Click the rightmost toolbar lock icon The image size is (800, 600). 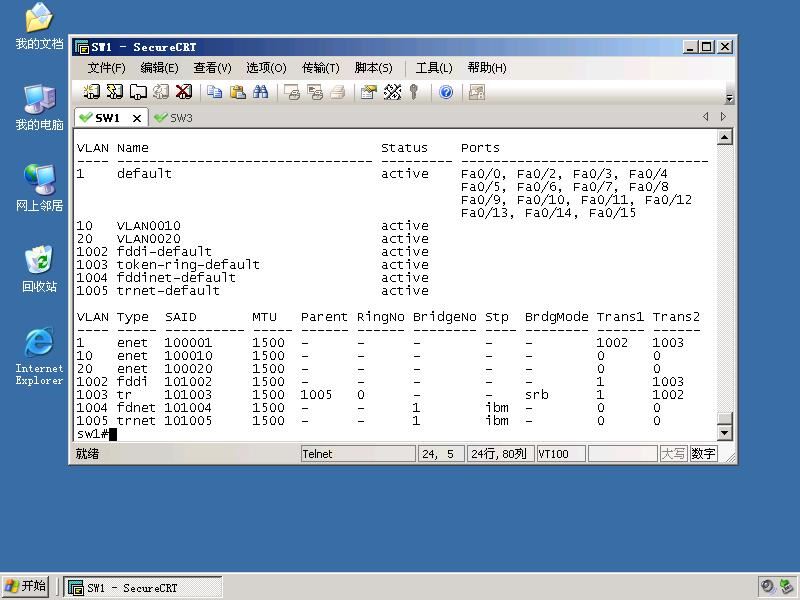click(x=477, y=92)
